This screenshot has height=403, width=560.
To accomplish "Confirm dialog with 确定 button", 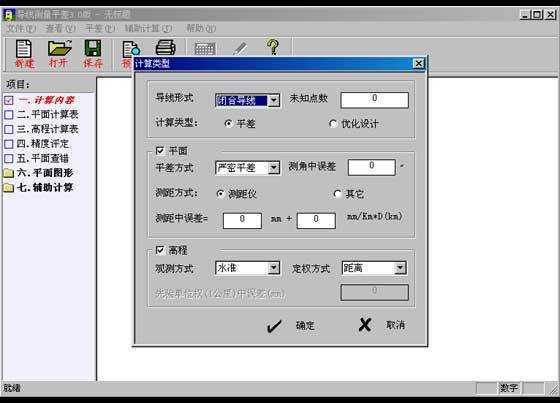I will pyautogui.click(x=305, y=325).
